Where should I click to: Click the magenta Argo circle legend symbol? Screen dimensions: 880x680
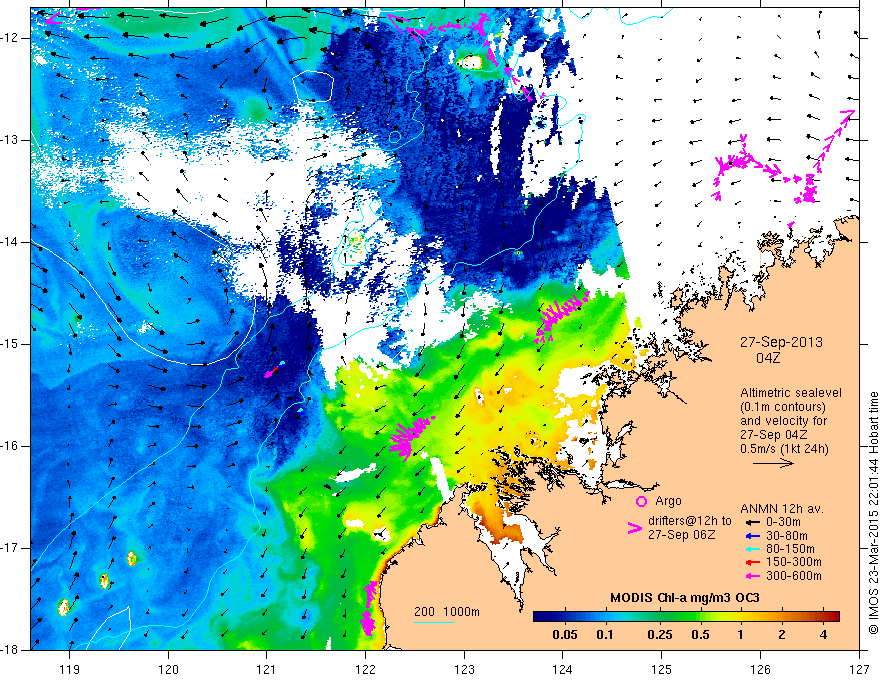click(641, 502)
